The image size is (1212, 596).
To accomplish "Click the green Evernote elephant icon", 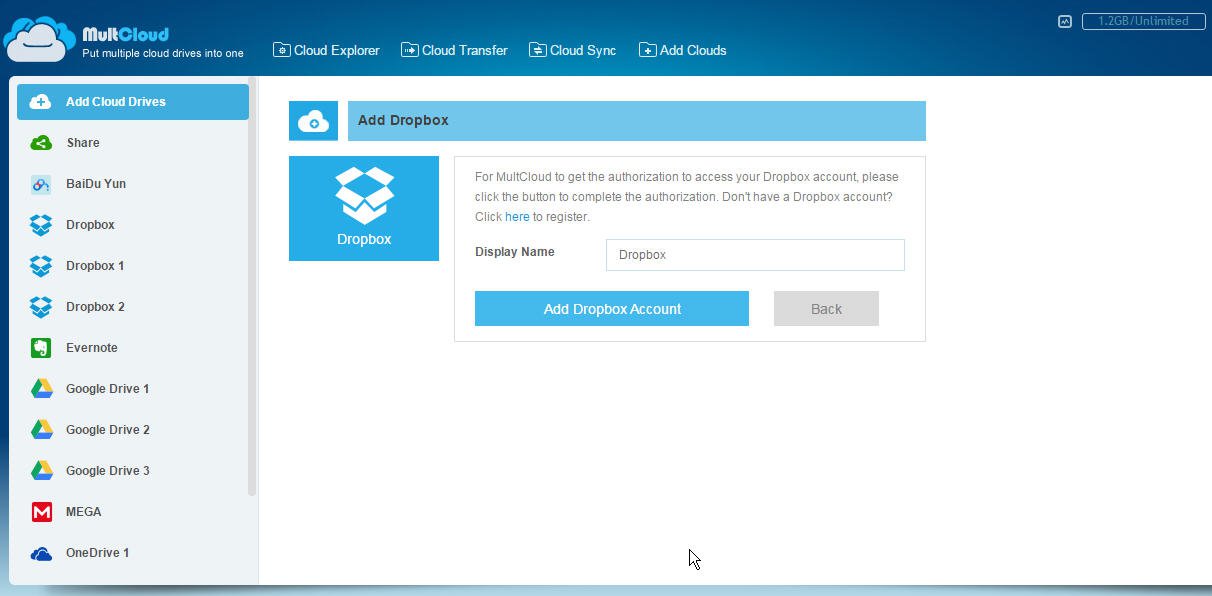I will 41,348.
